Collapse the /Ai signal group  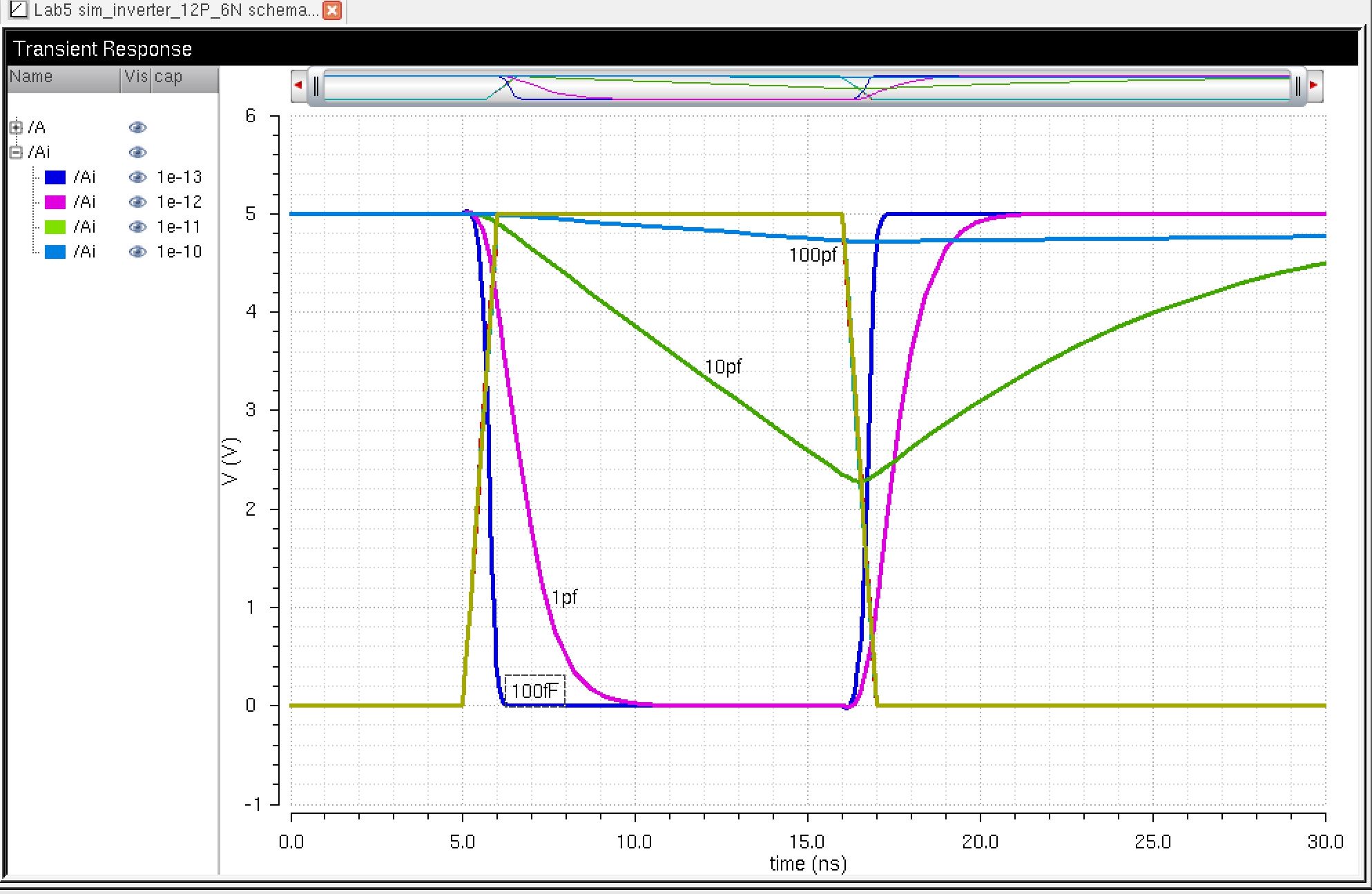(16, 152)
